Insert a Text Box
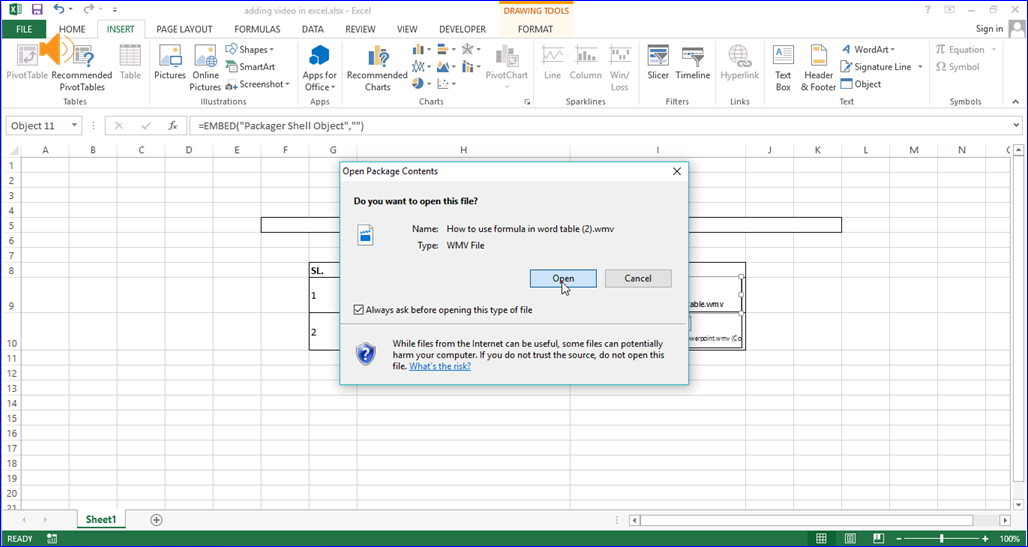 (x=783, y=68)
